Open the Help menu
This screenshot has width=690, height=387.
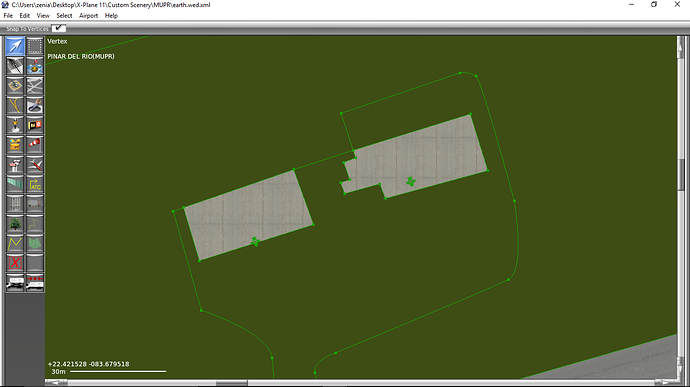pyautogui.click(x=111, y=15)
